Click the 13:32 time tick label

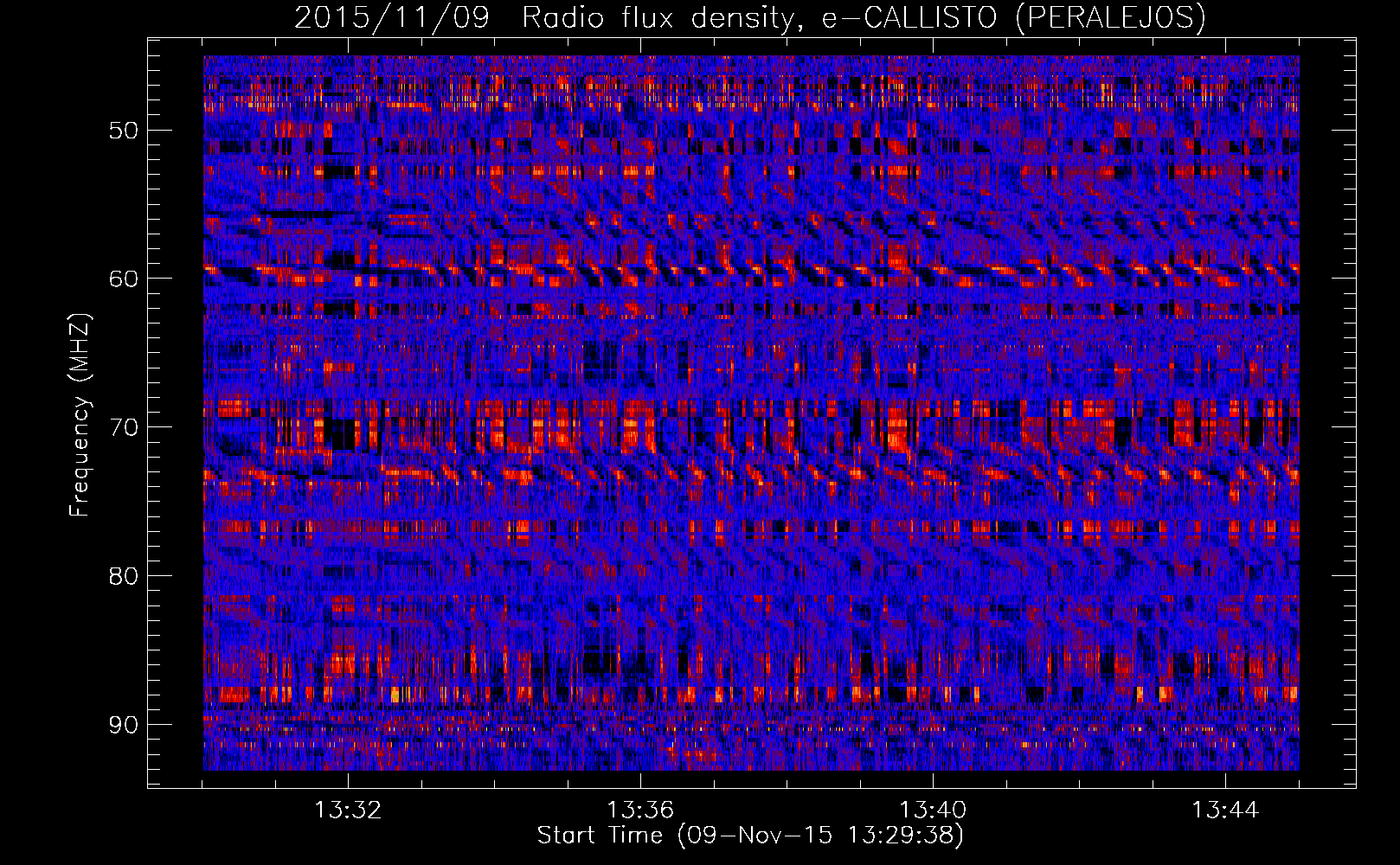(x=348, y=811)
